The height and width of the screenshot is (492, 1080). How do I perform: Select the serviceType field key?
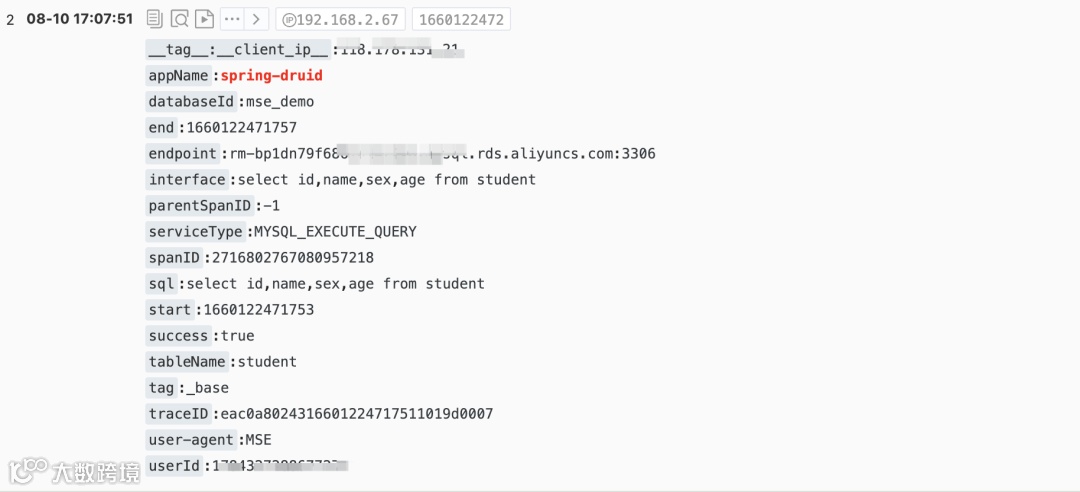(x=196, y=232)
